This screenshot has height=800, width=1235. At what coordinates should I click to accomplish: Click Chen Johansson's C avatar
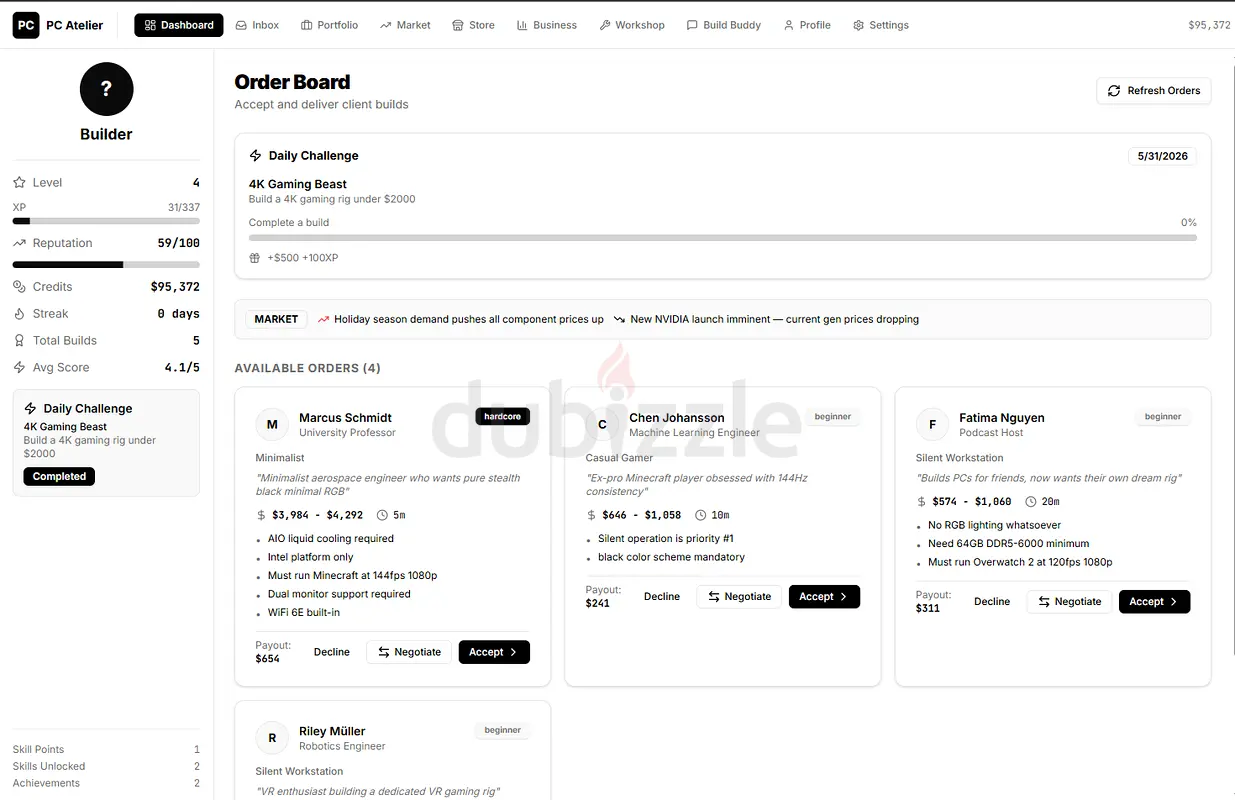[x=602, y=425]
